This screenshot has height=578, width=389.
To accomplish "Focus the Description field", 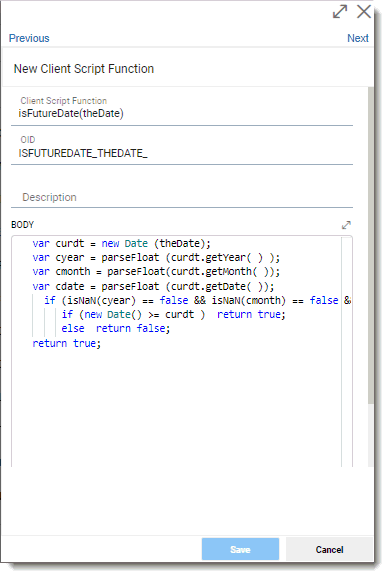I will pyautogui.click(x=182, y=197).
